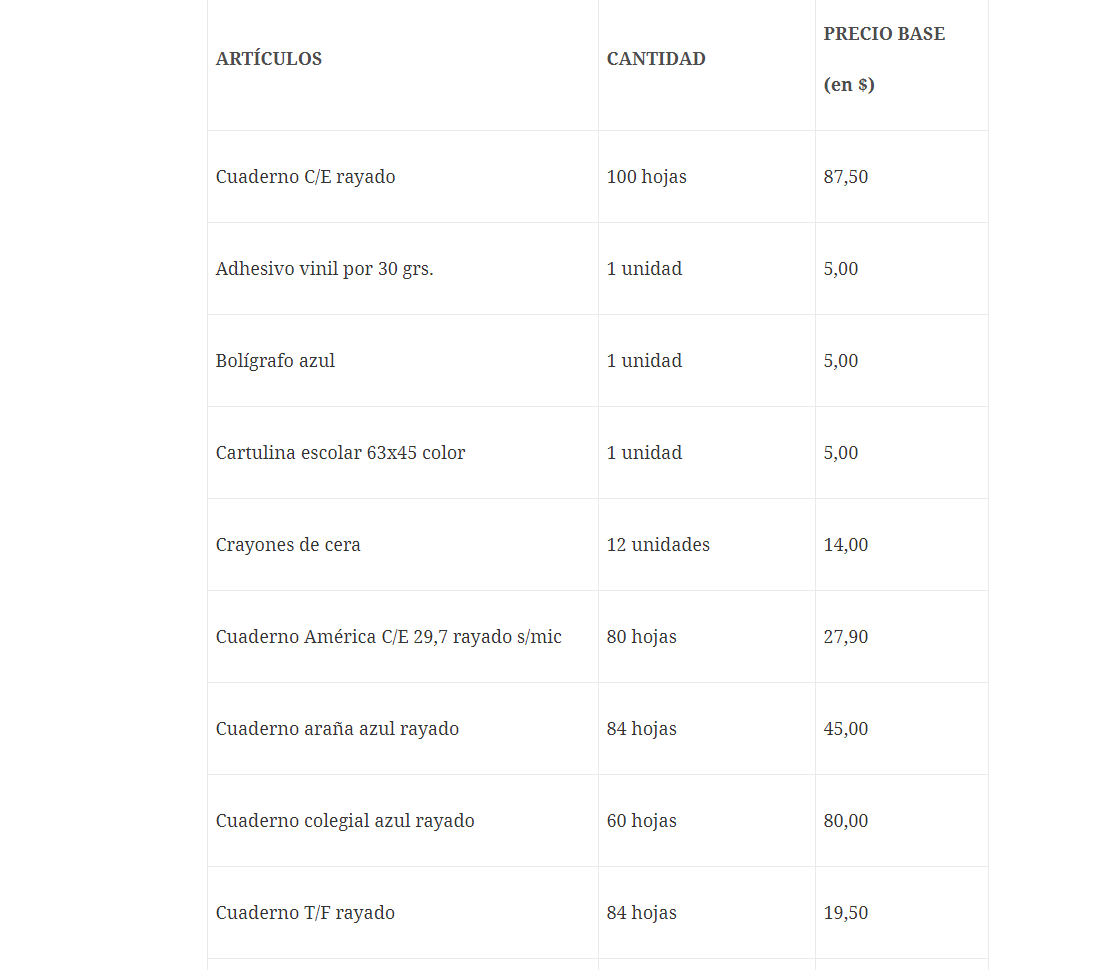Click the Cuaderno T/F rayado item
Viewport: 1103px width, 970px height.
305,913
